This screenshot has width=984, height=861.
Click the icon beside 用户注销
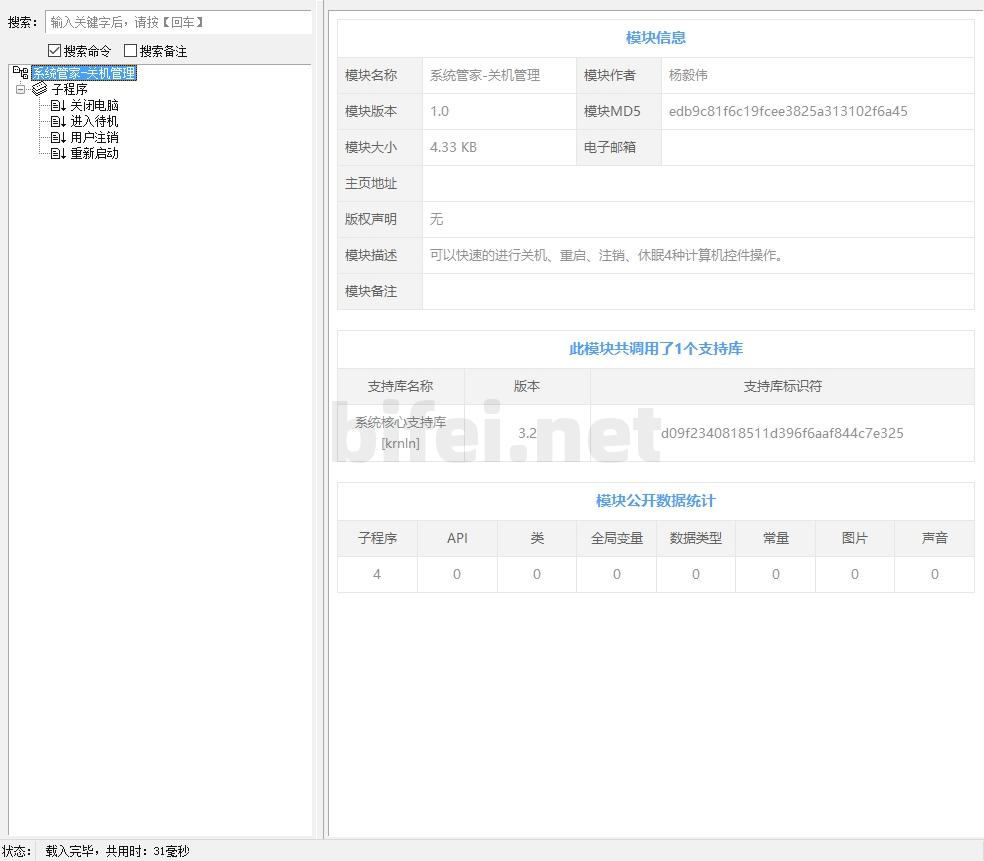(58, 137)
